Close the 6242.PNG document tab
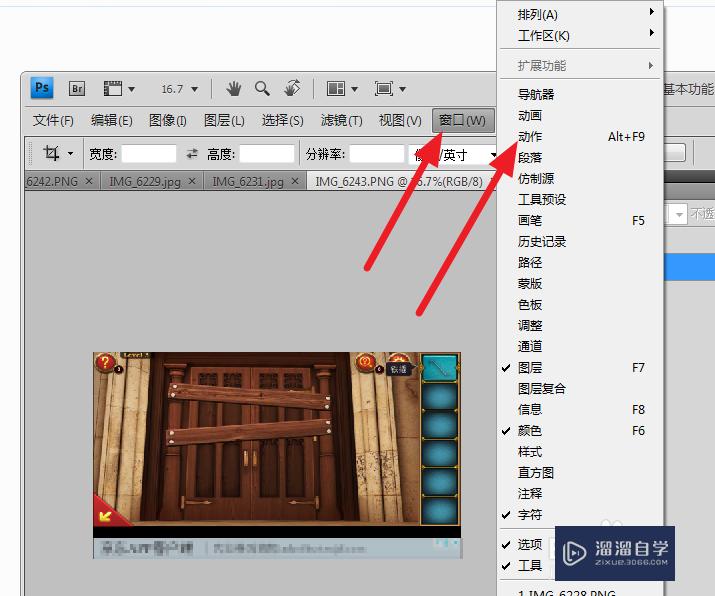This screenshot has height=596, width=715. pyautogui.click(x=89, y=181)
